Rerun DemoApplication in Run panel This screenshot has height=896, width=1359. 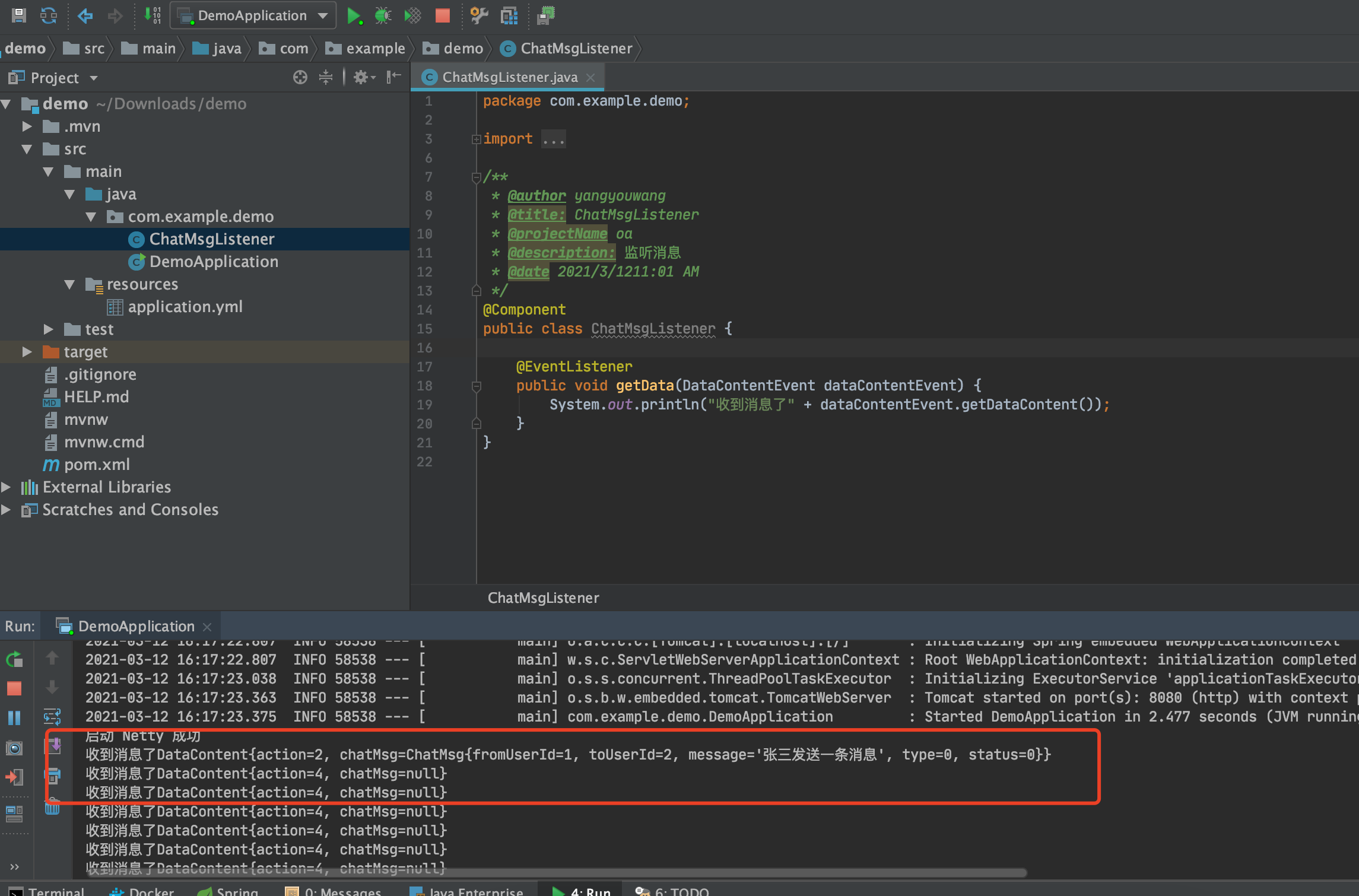[x=14, y=659]
